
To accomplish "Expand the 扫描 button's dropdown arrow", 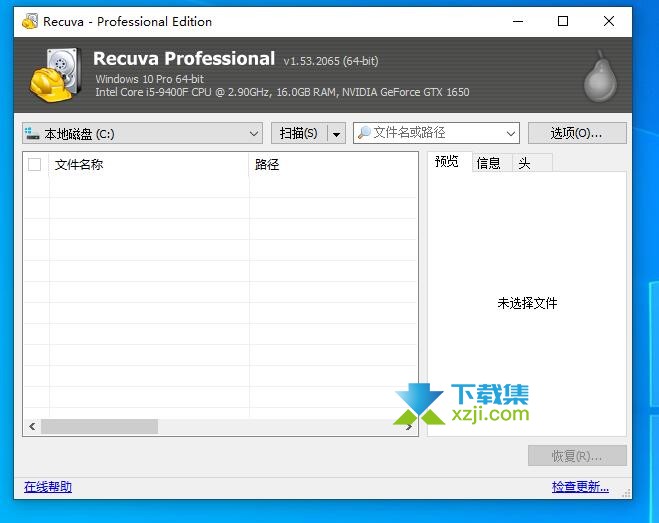I will pos(337,134).
